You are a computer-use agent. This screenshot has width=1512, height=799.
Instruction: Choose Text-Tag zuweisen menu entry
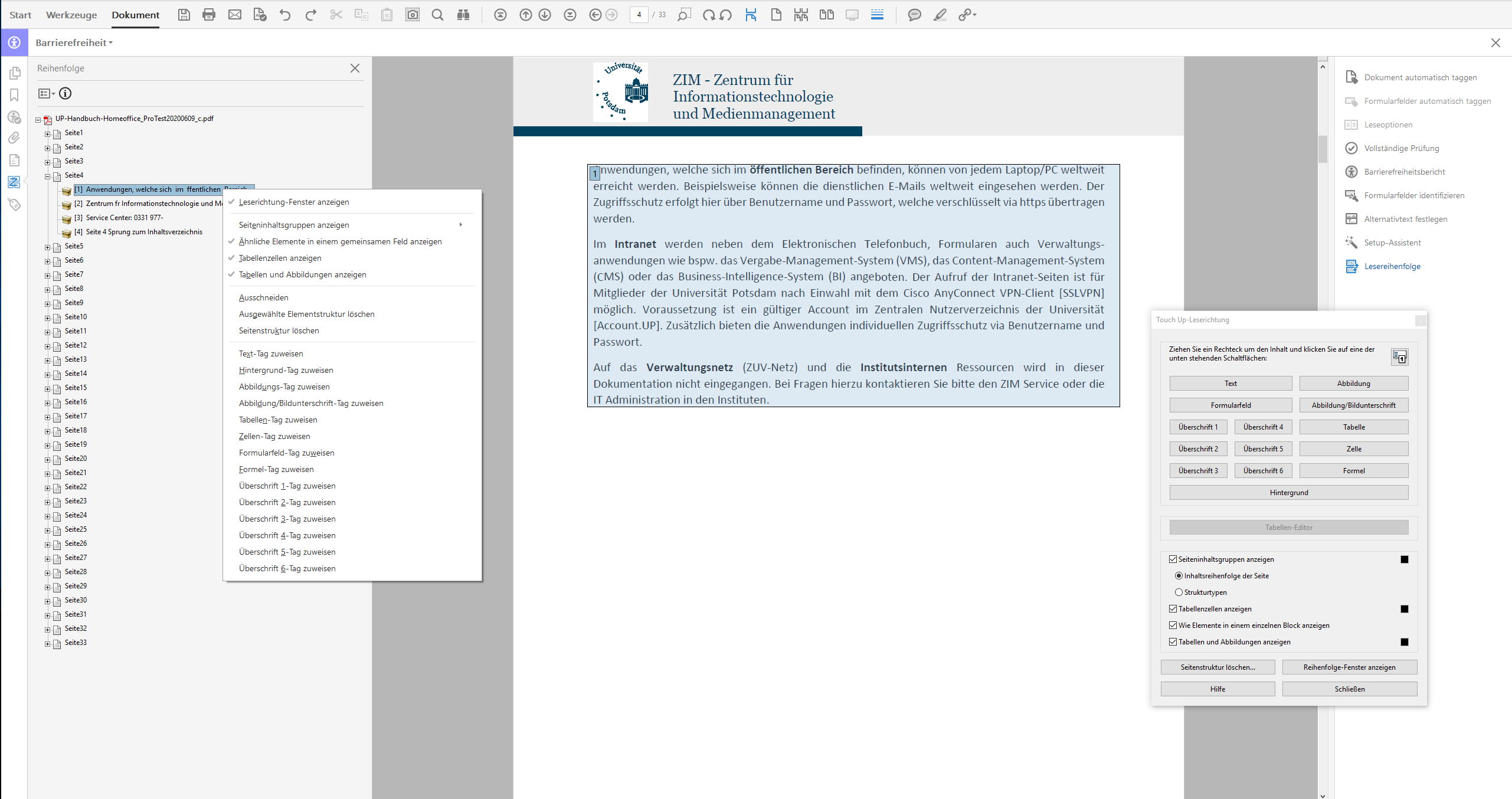(x=271, y=353)
